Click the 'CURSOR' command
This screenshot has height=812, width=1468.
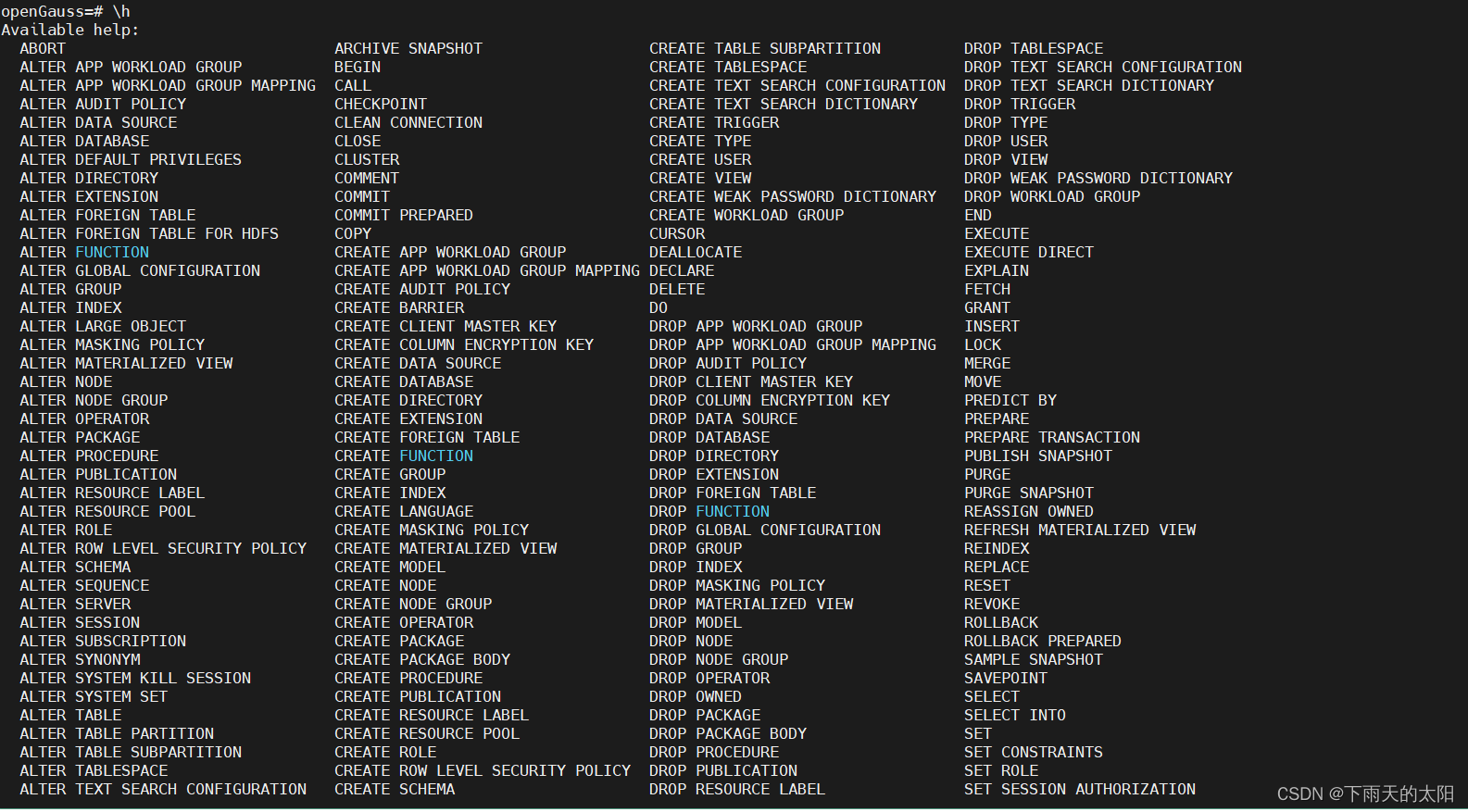point(677,233)
